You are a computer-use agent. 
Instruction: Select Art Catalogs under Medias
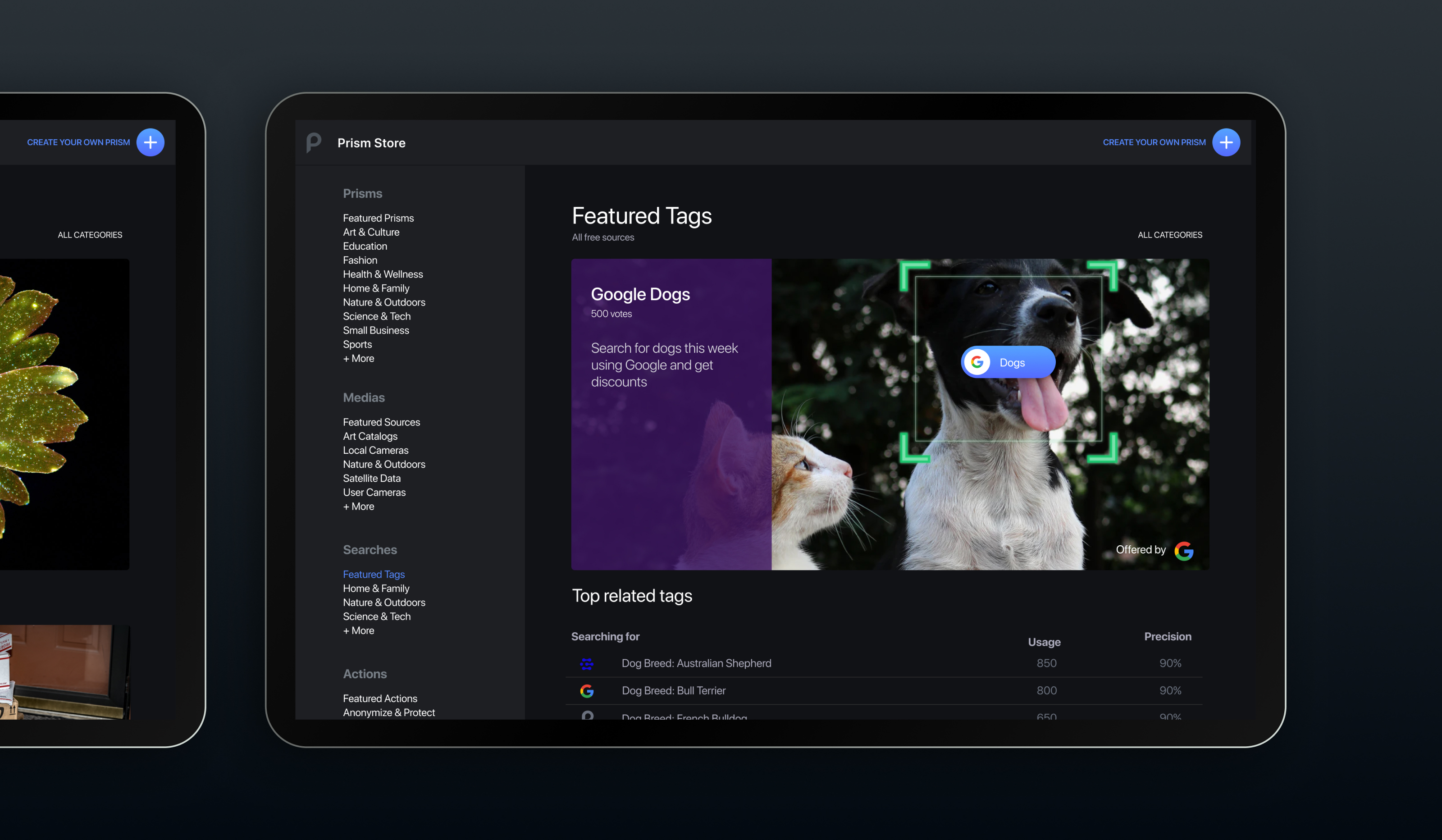(370, 436)
